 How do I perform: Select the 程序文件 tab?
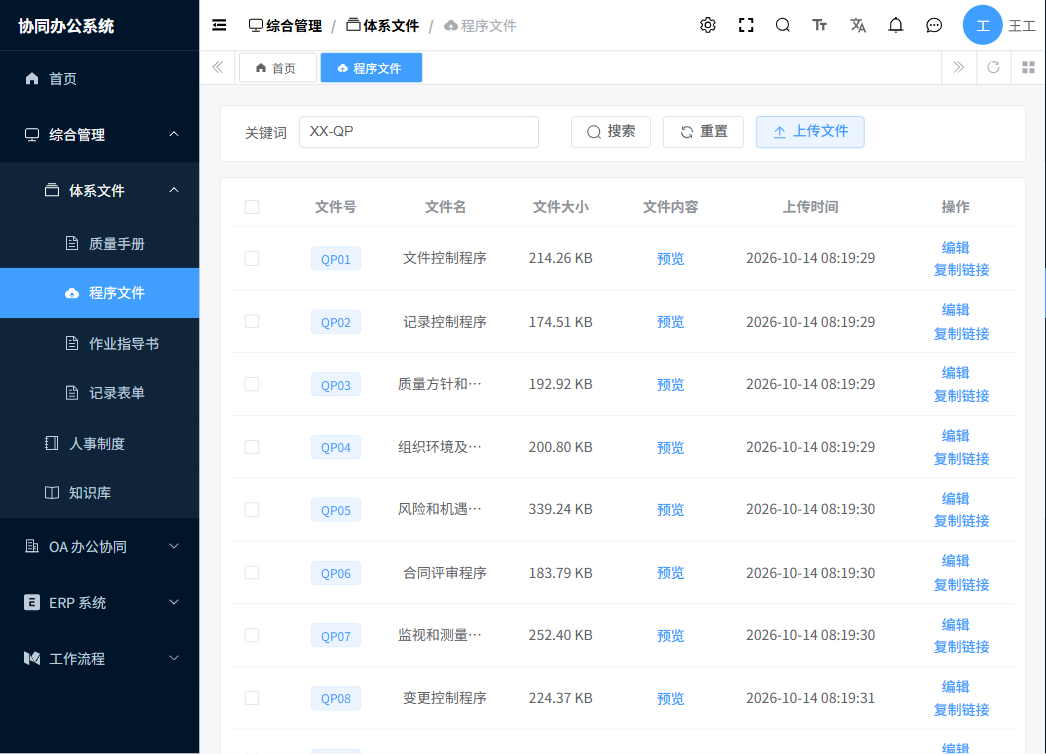(x=371, y=68)
